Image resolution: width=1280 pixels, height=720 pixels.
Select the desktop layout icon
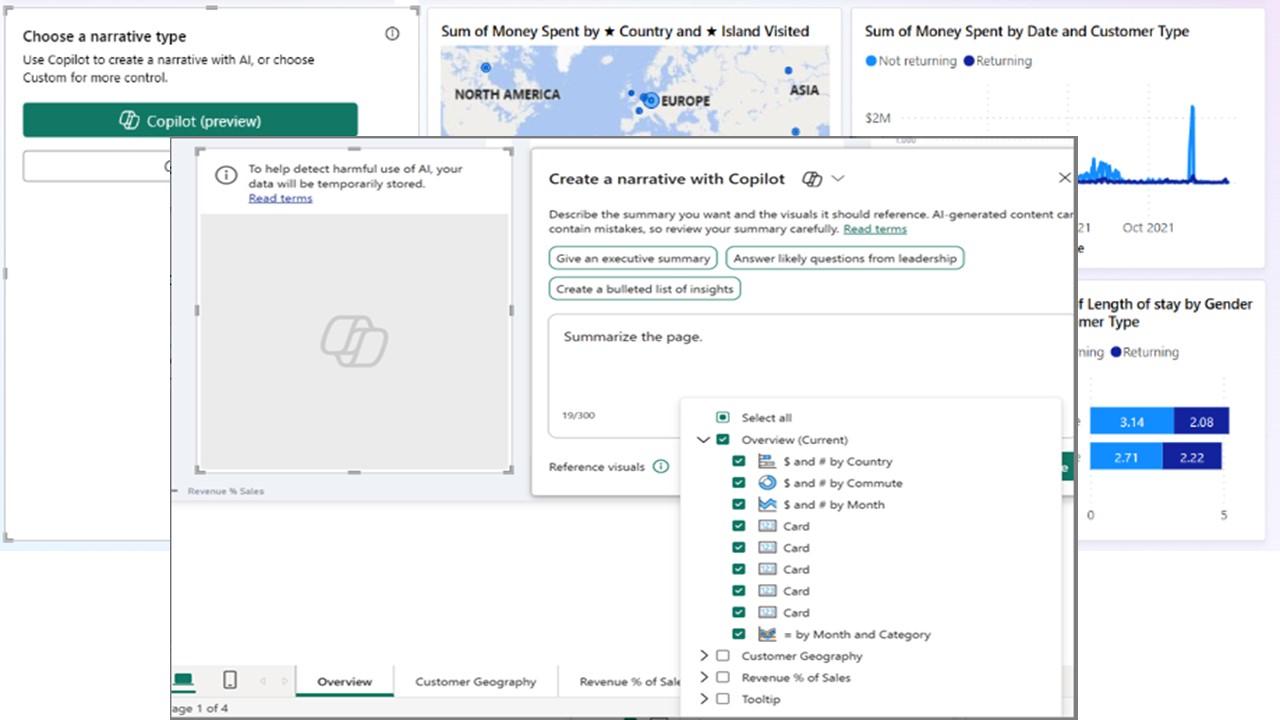pos(183,681)
